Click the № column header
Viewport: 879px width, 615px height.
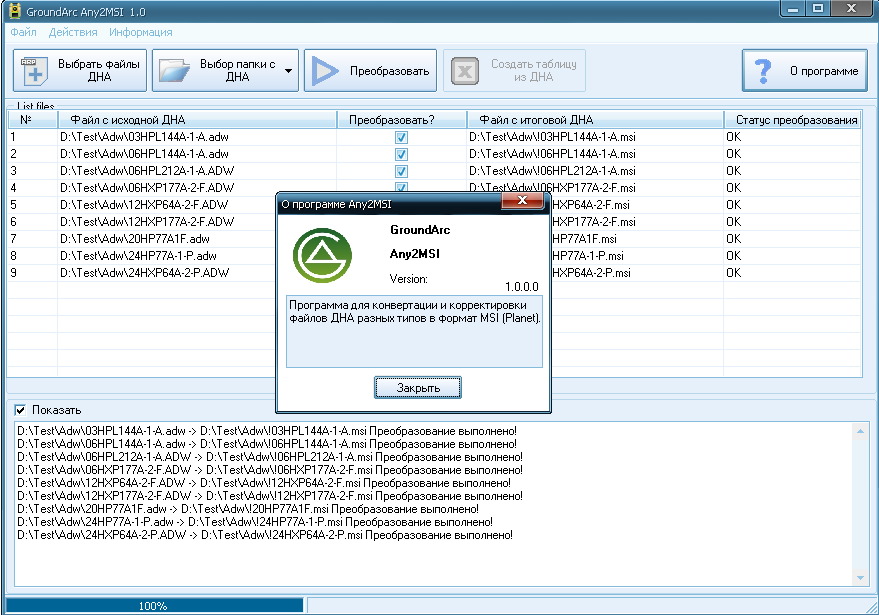(x=33, y=119)
